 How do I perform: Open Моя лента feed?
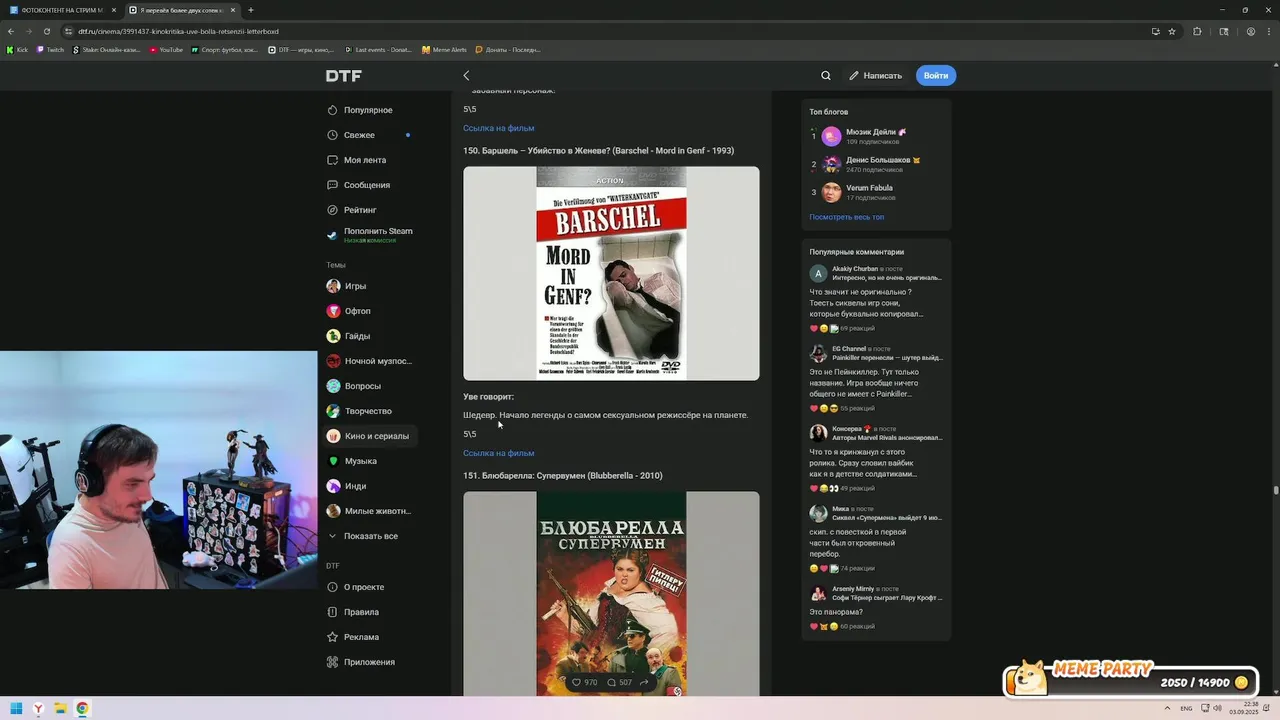[x=364, y=160]
